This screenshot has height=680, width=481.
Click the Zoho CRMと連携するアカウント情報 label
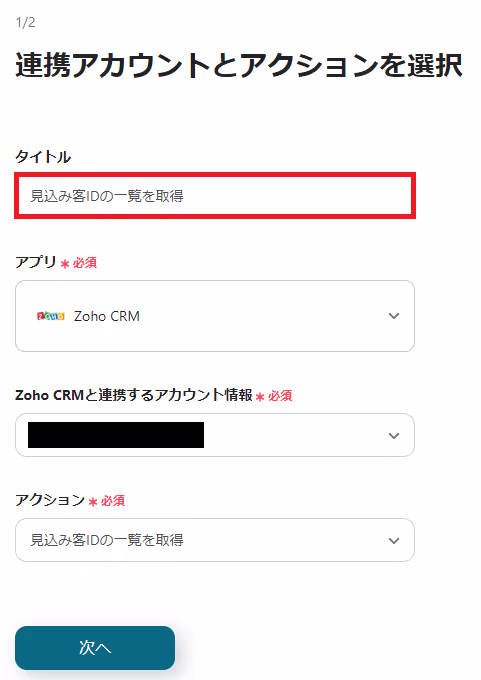click(x=134, y=395)
